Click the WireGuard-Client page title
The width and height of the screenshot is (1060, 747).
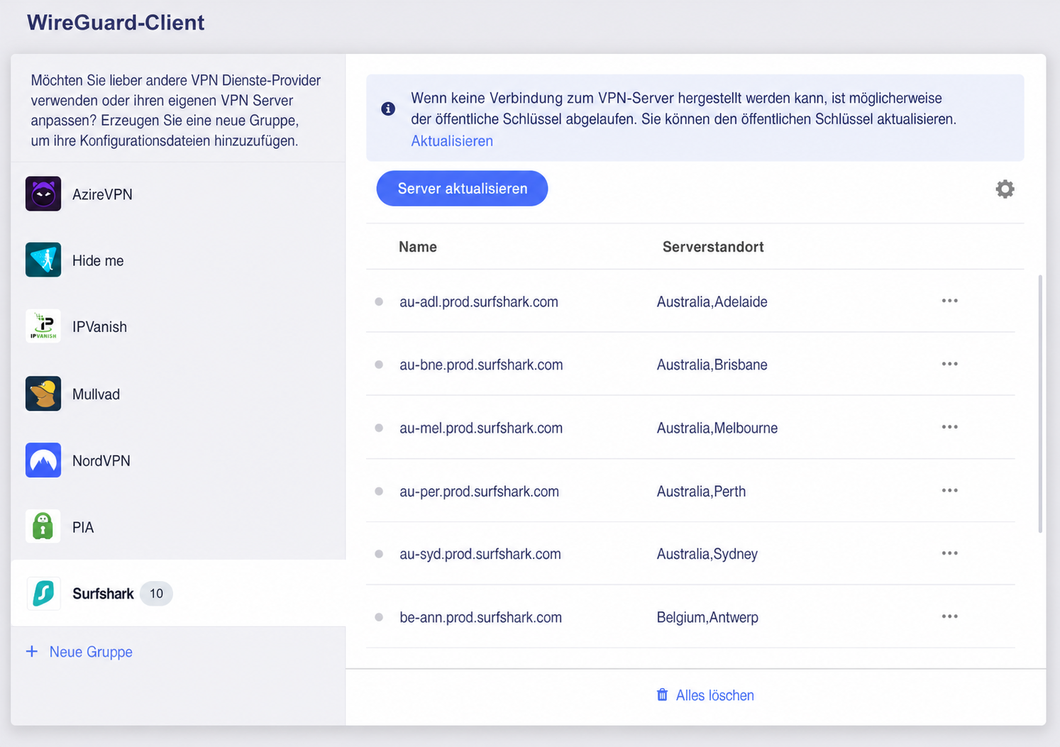point(116,22)
